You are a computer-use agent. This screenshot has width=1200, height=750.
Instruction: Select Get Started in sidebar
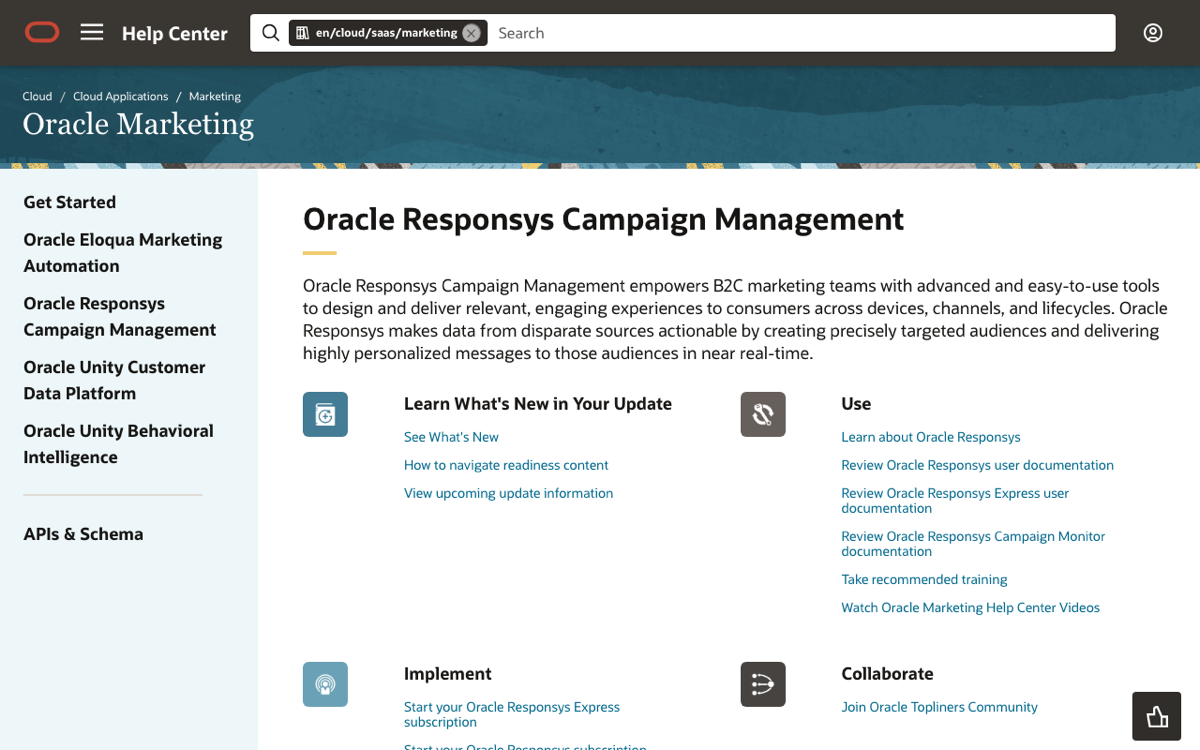[x=70, y=202]
